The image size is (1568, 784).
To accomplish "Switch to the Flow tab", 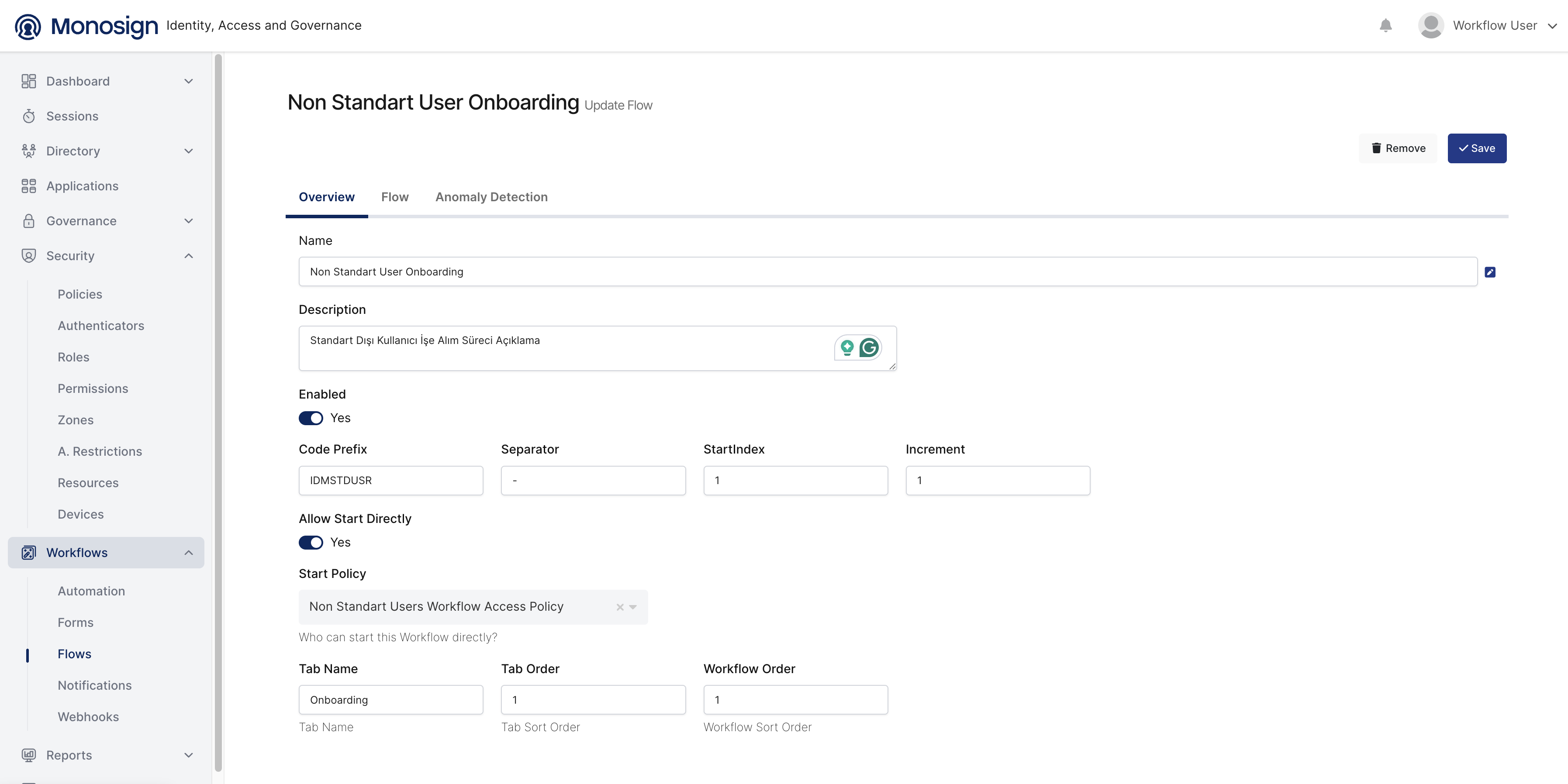I will point(394,197).
